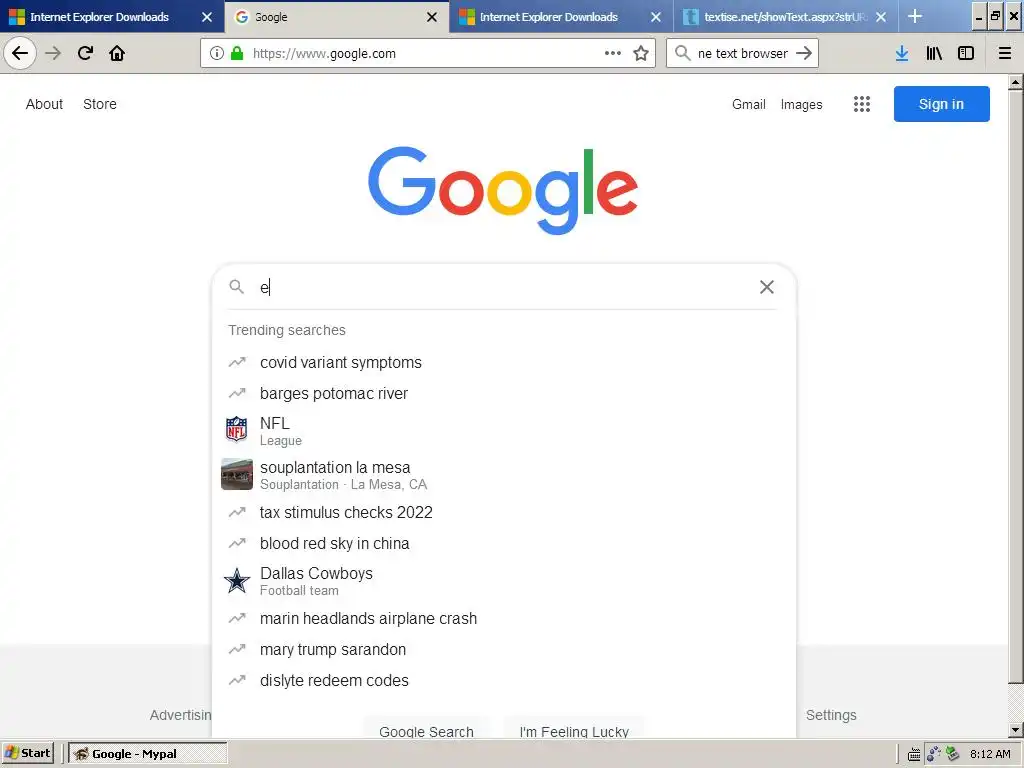Select suggestion barges potomac river
1024x768 pixels.
click(x=504, y=393)
